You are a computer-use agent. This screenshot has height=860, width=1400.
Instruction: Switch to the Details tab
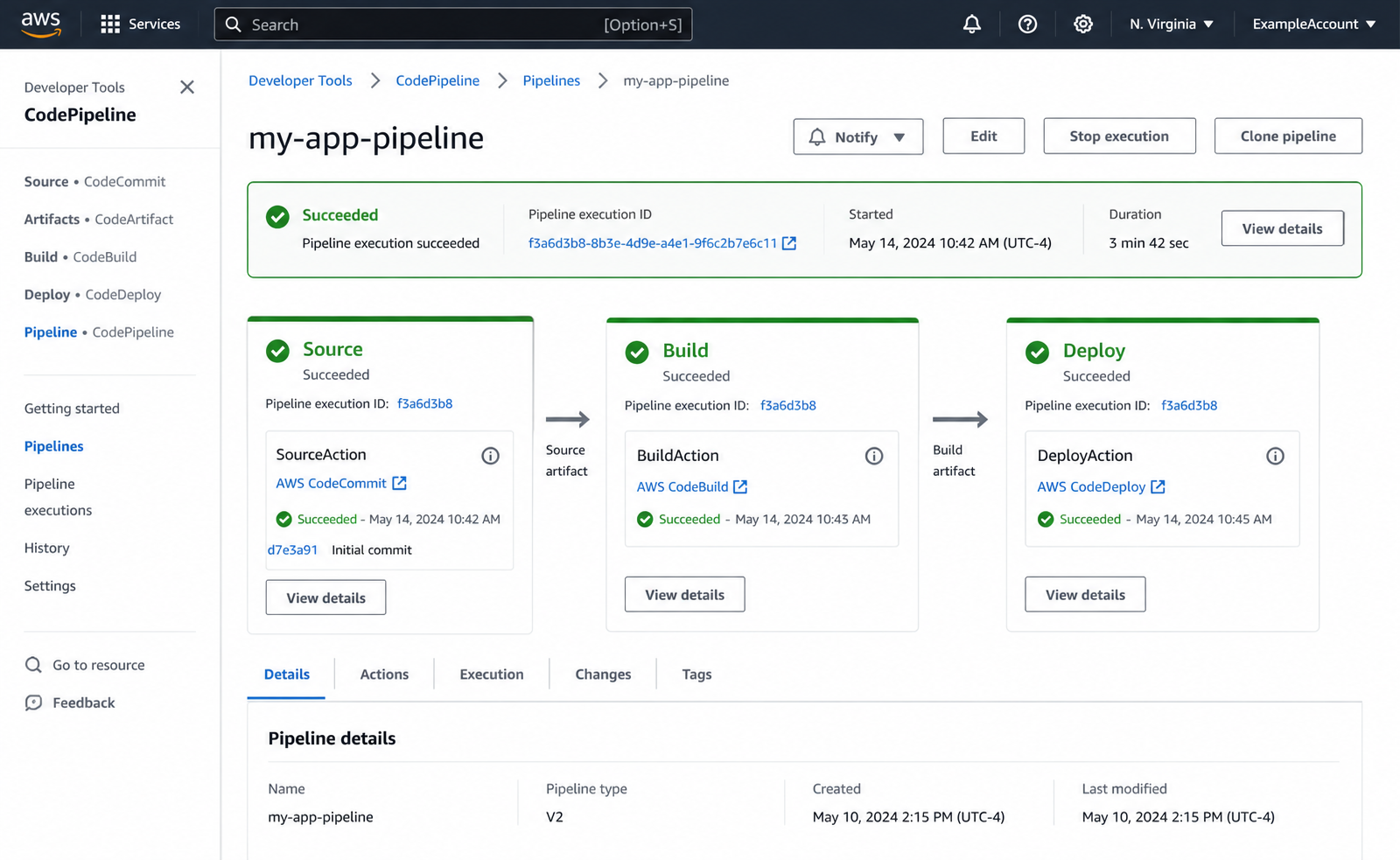(287, 675)
